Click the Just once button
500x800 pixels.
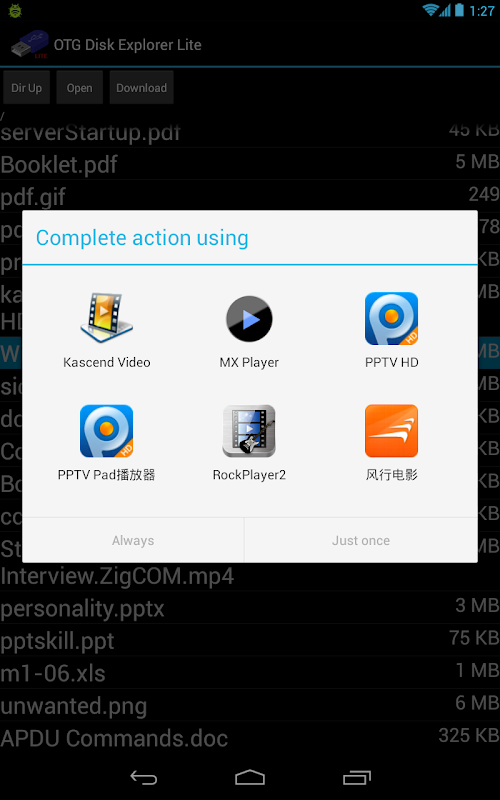pos(361,540)
